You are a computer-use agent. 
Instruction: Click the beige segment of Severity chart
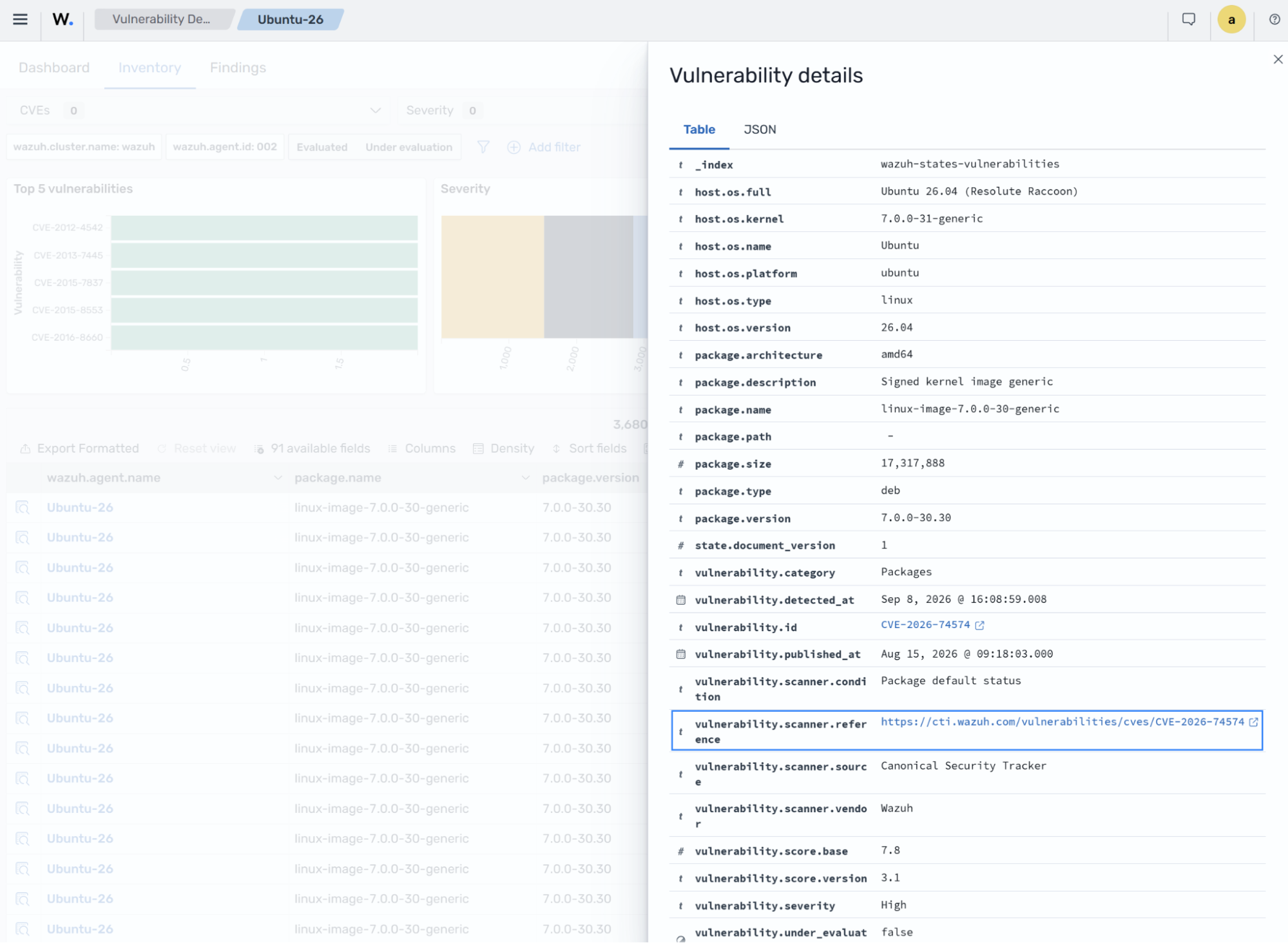493,278
